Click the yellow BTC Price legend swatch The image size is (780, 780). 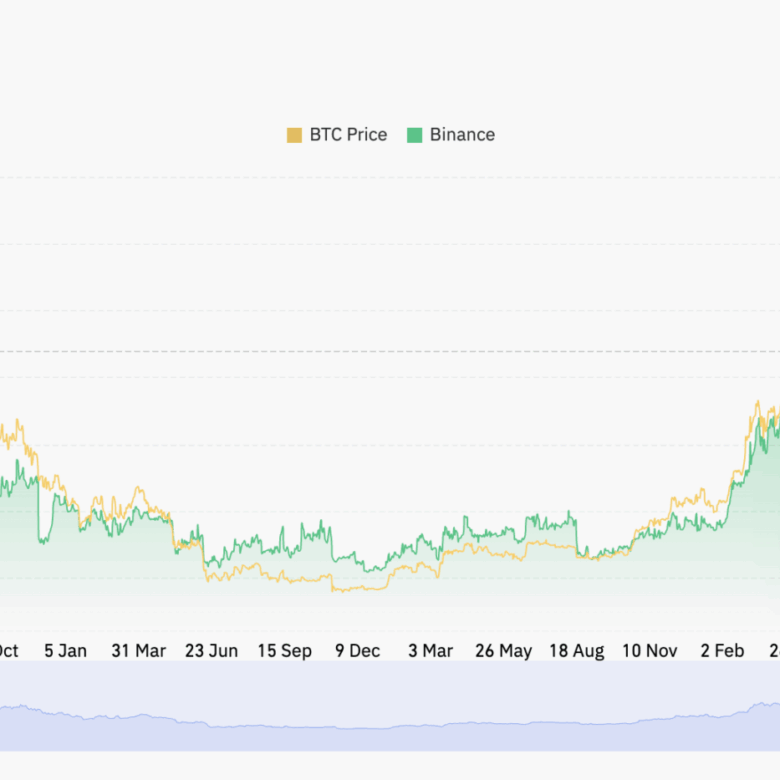pyautogui.click(x=294, y=135)
